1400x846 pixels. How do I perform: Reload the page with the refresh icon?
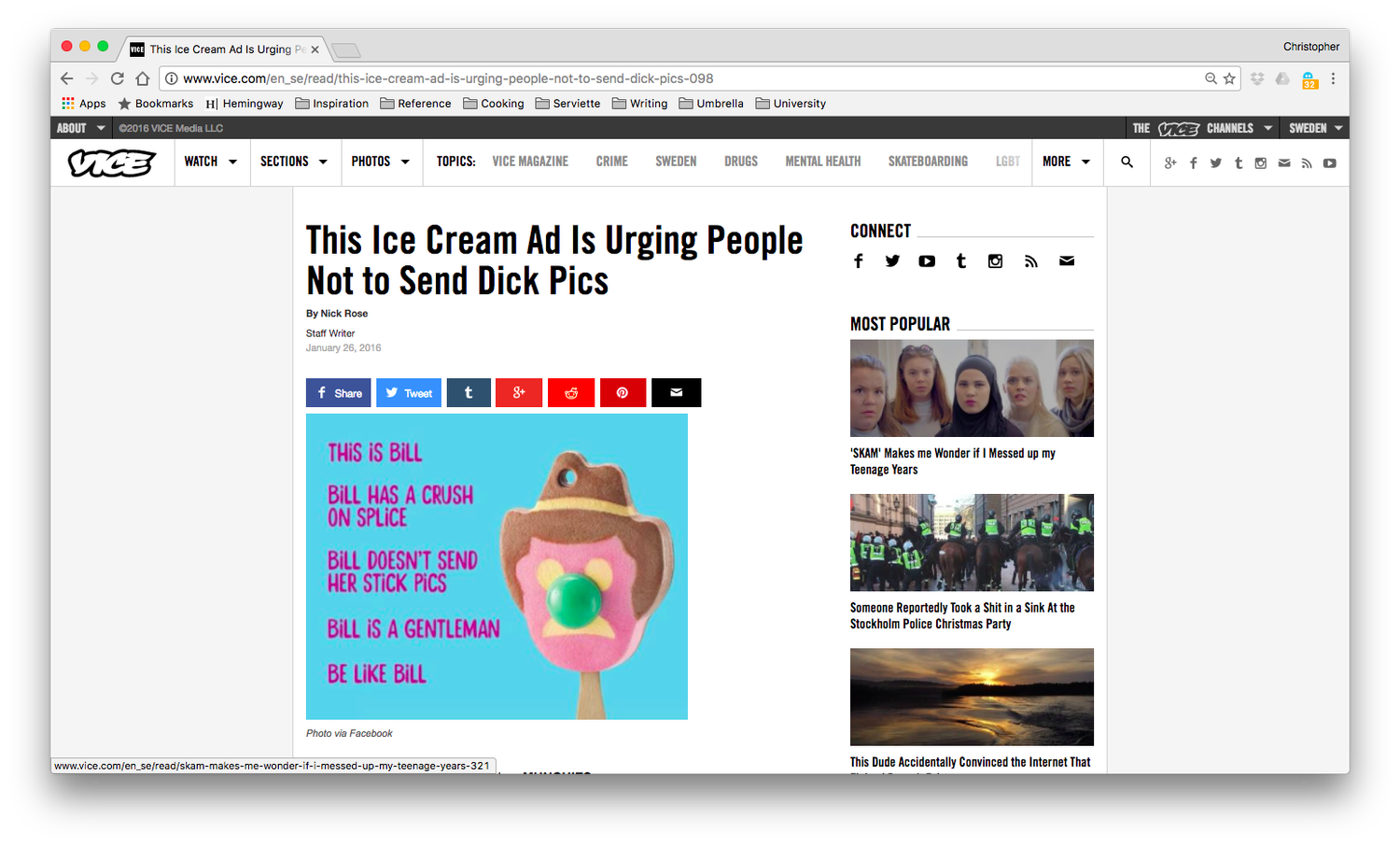pos(117,78)
